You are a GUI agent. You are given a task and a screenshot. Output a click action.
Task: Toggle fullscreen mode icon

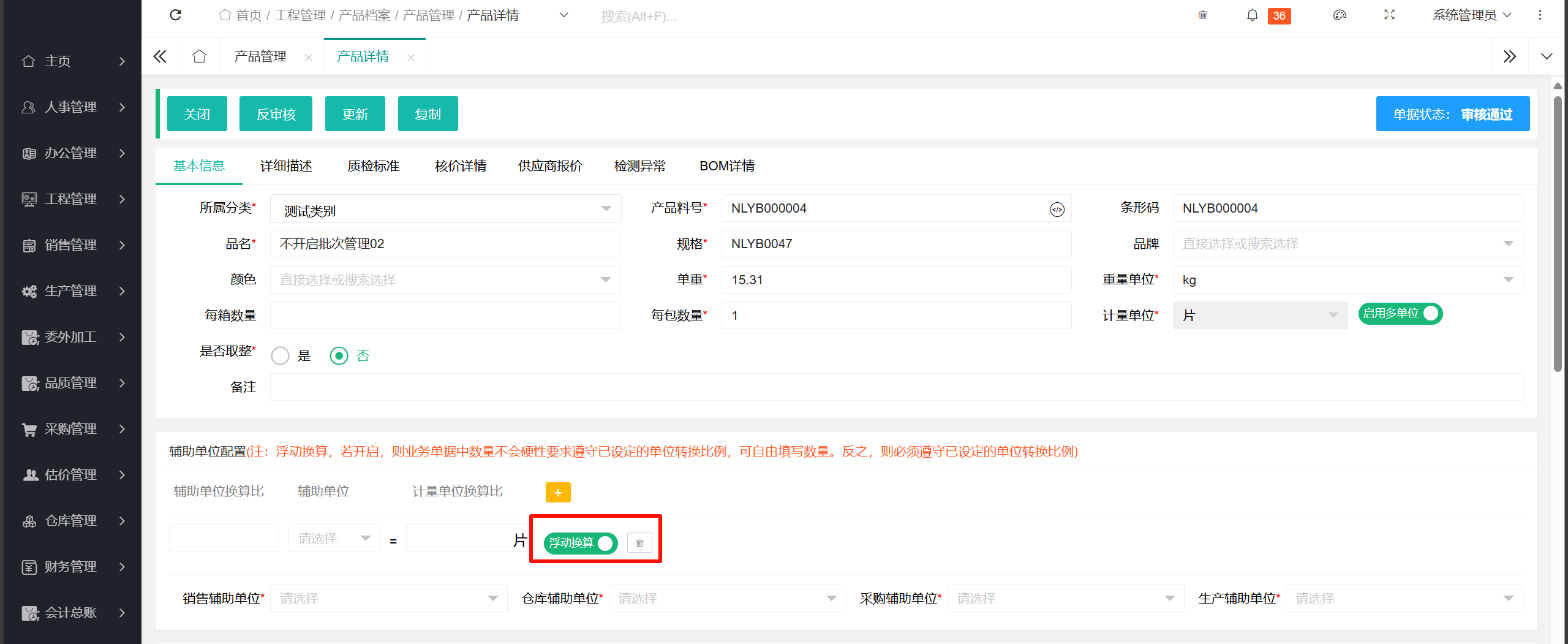tap(1389, 15)
